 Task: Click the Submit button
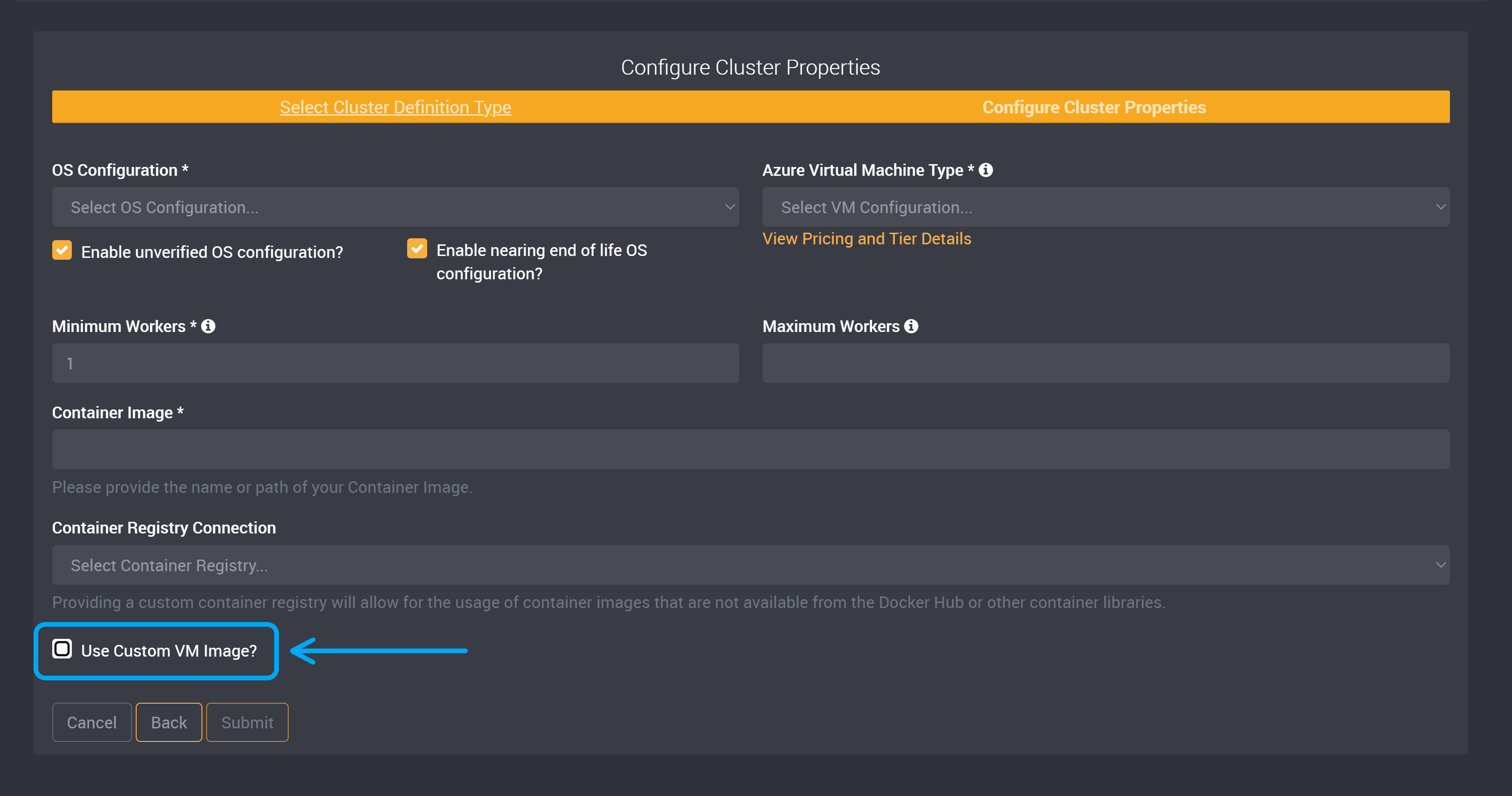pos(247,722)
